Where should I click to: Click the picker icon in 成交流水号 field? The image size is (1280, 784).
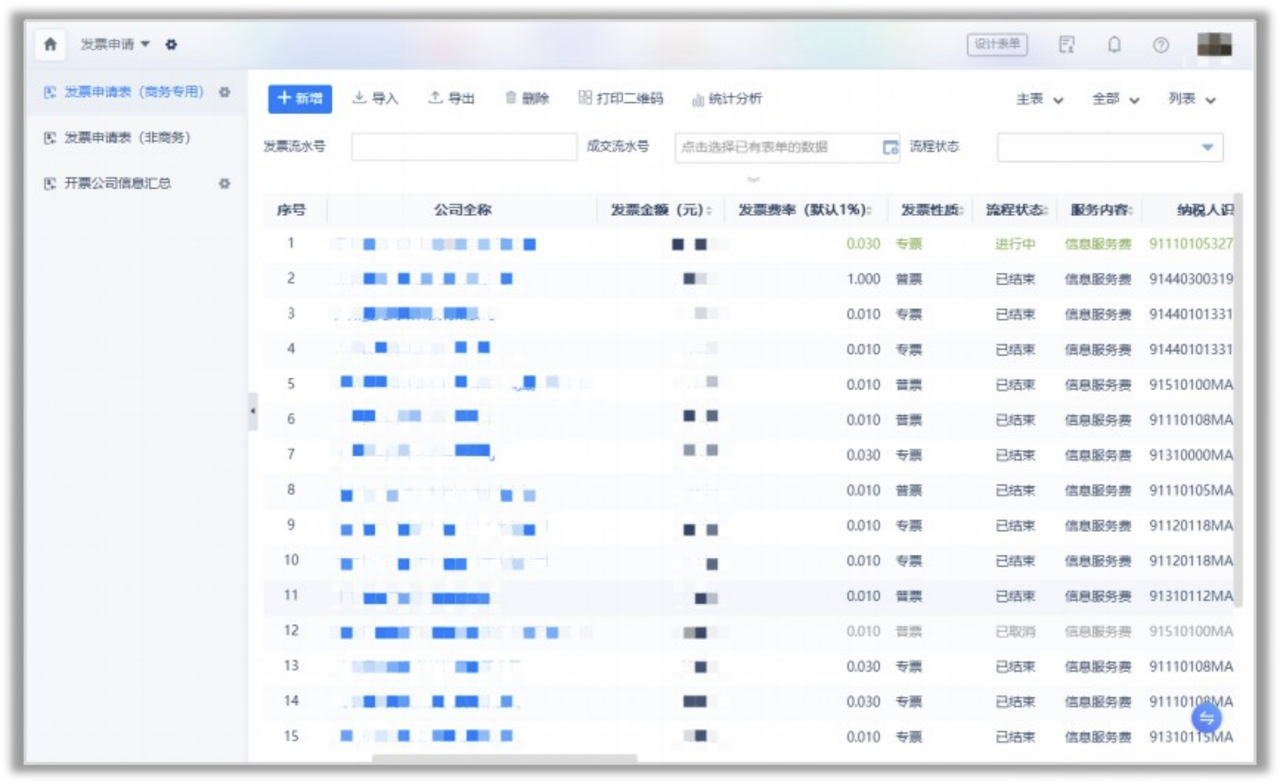[x=890, y=148]
